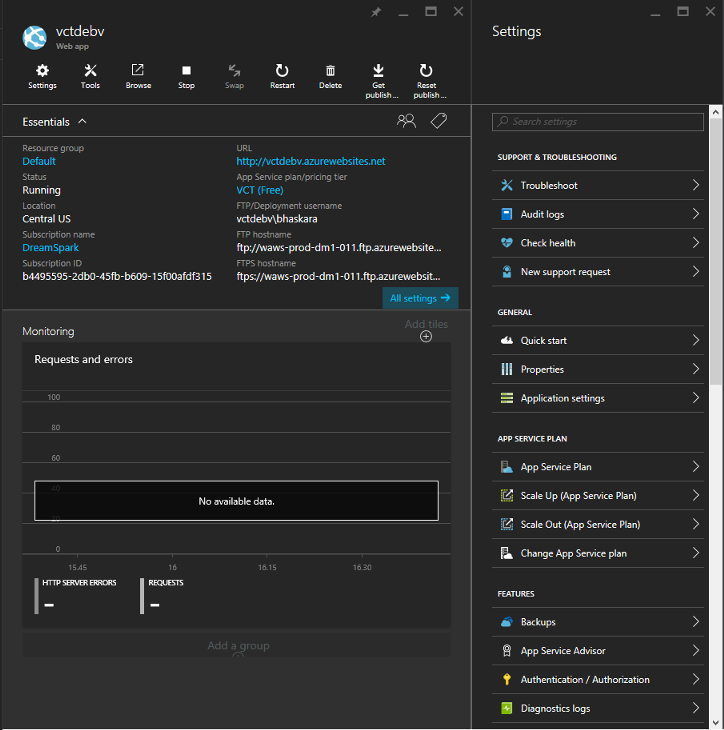Screen dimensions: 724x730
Task: Expand the Diagnostics logs row chevron
Action: pyautogui.click(x=696, y=709)
